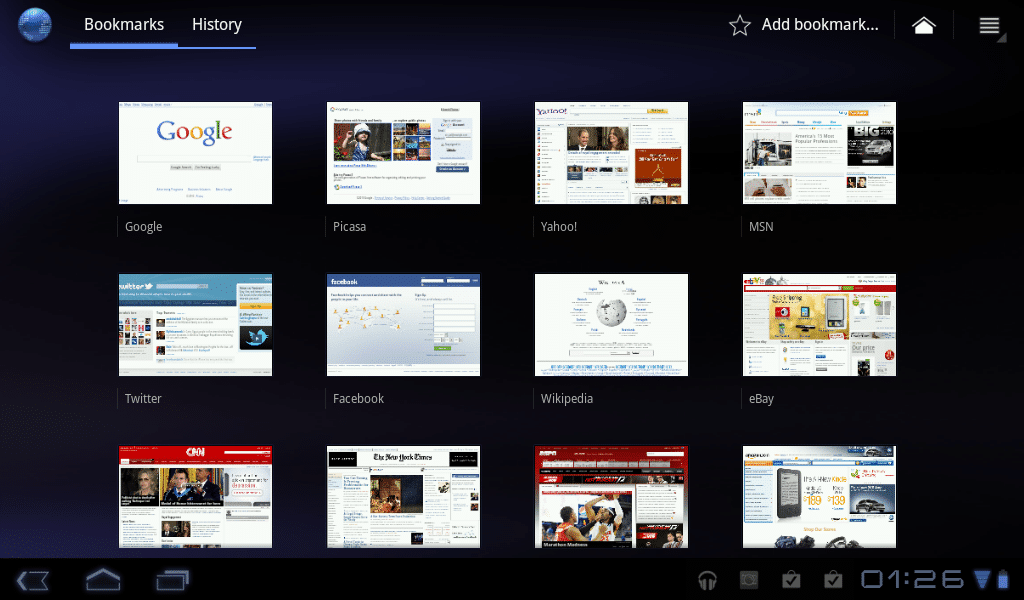The width and height of the screenshot is (1024, 600).
Task: Click the Add bookmark... text button
Action: tap(820, 25)
